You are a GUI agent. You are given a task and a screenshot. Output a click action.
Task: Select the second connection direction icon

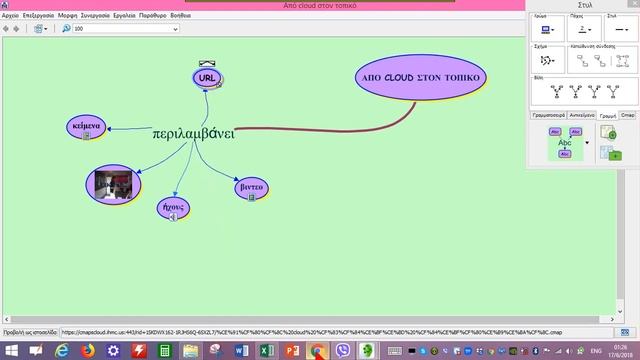[x=600, y=61]
